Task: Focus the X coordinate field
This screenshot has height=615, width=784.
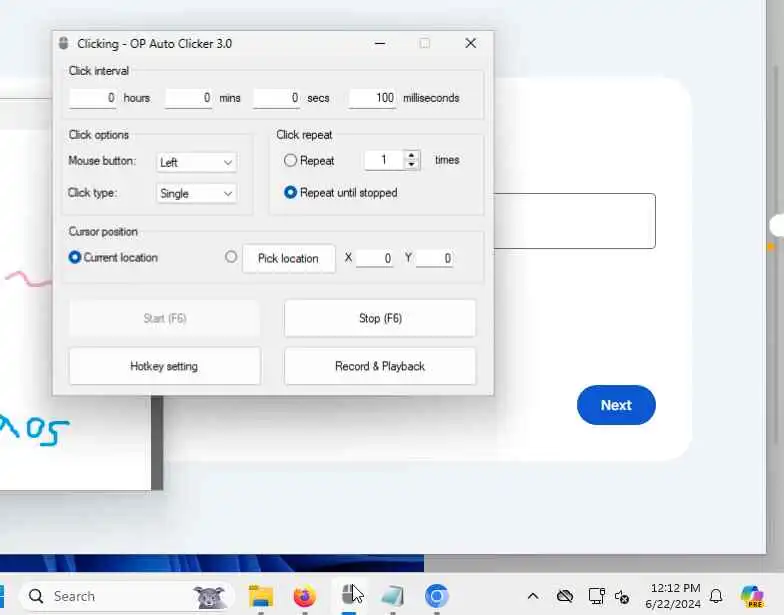Action: point(374,258)
